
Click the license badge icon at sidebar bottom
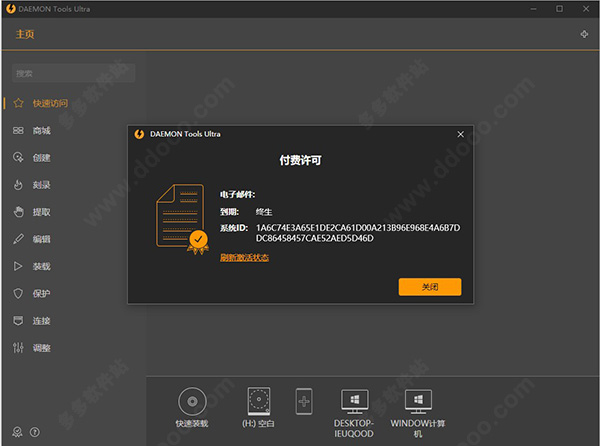pyautogui.click(x=17, y=432)
